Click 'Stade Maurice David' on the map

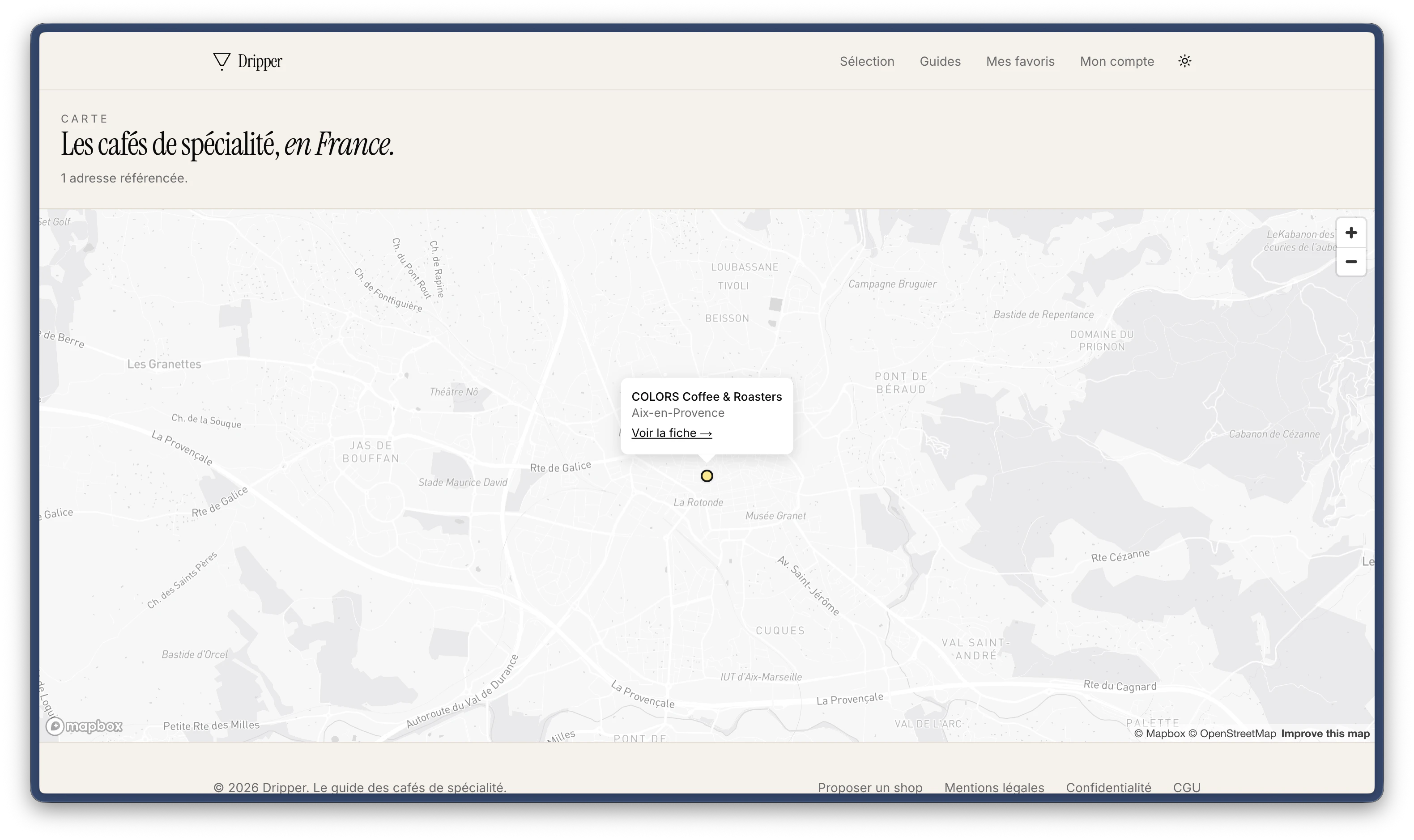[463, 483]
